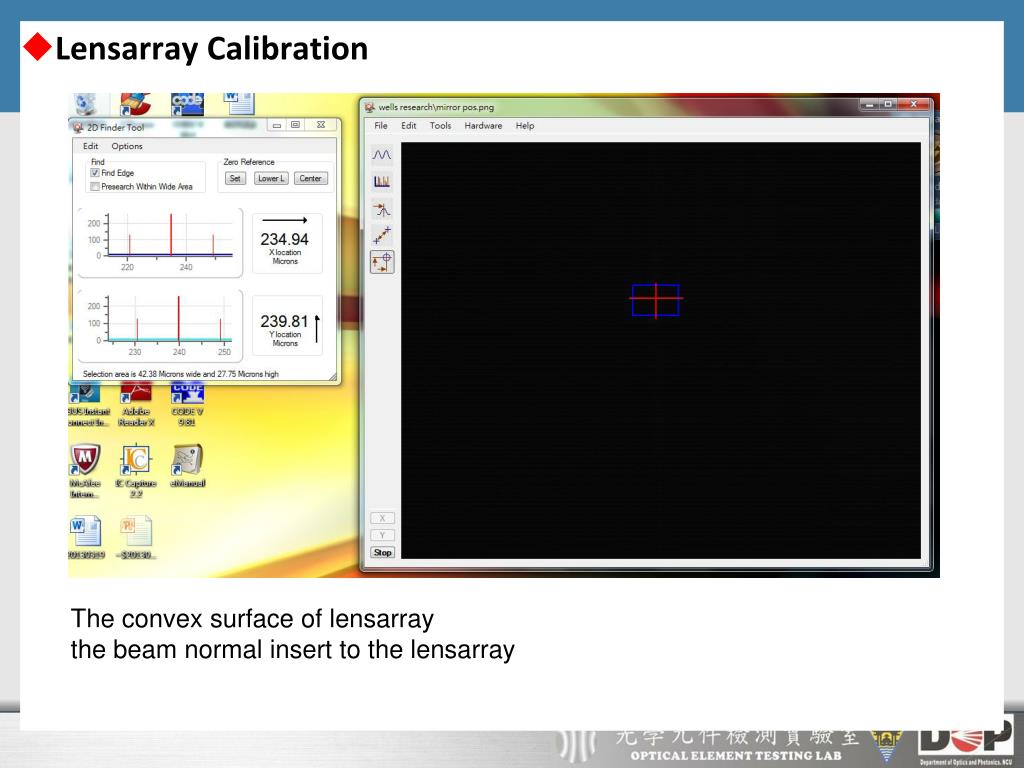Open the Hardware menu
1024x768 pixels.
click(x=483, y=125)
